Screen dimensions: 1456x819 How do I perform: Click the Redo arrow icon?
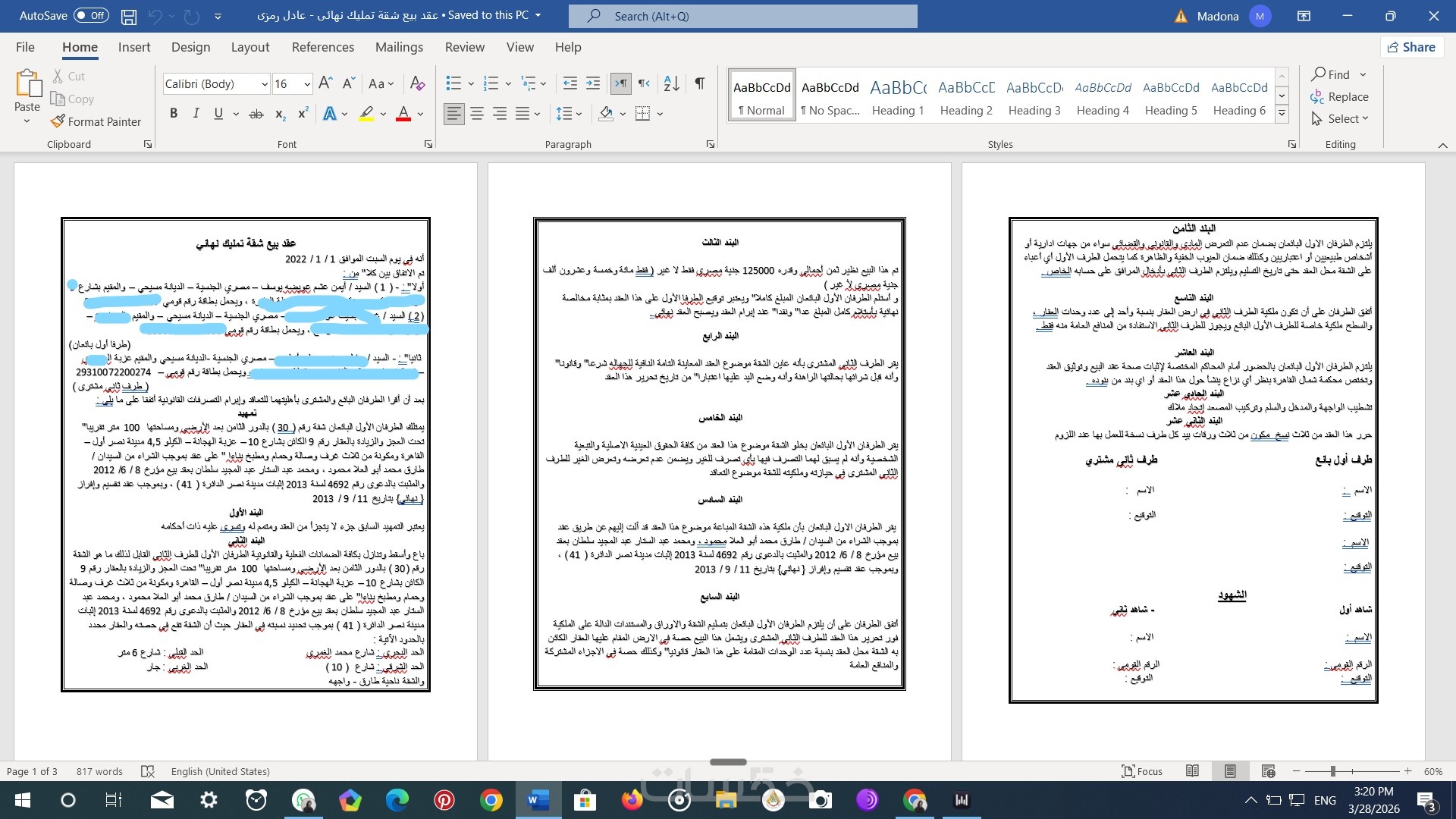[x=192, y=16]
